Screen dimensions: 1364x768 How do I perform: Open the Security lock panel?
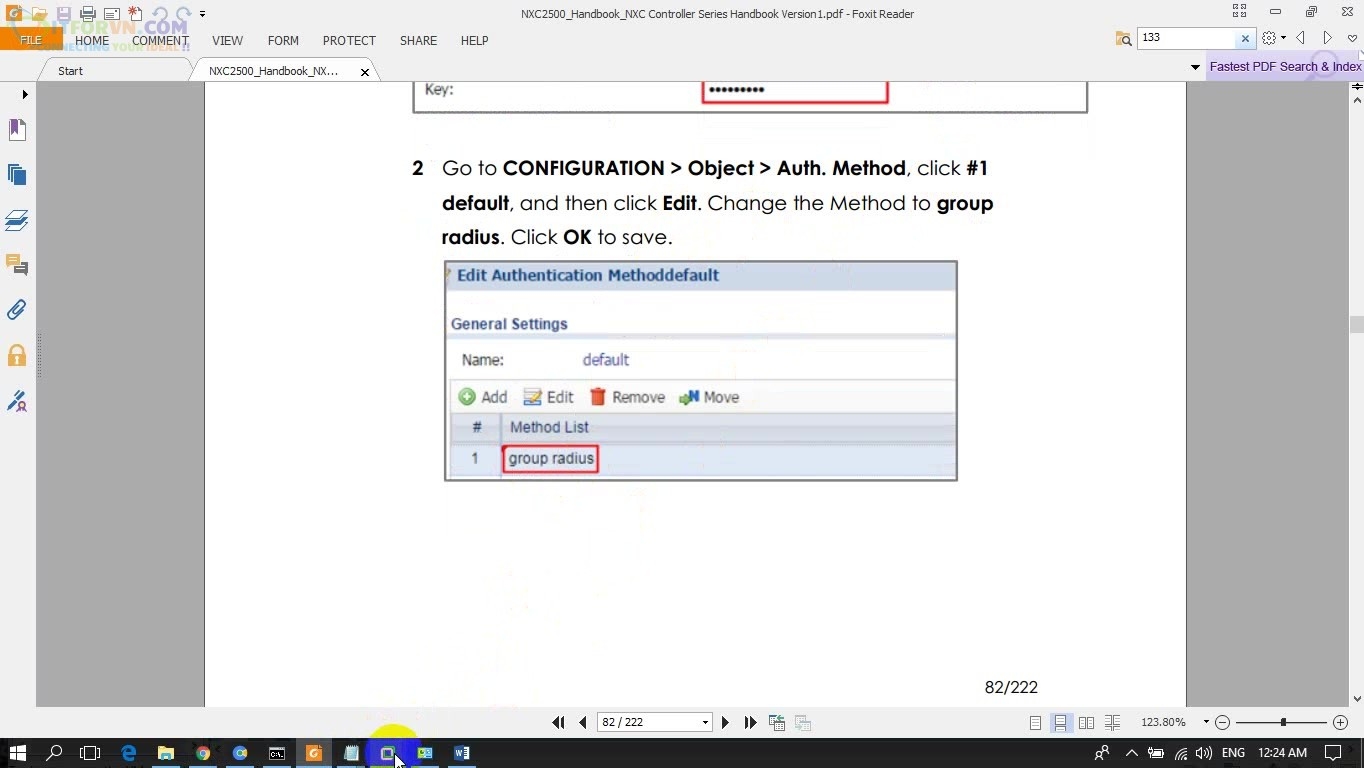17,356
